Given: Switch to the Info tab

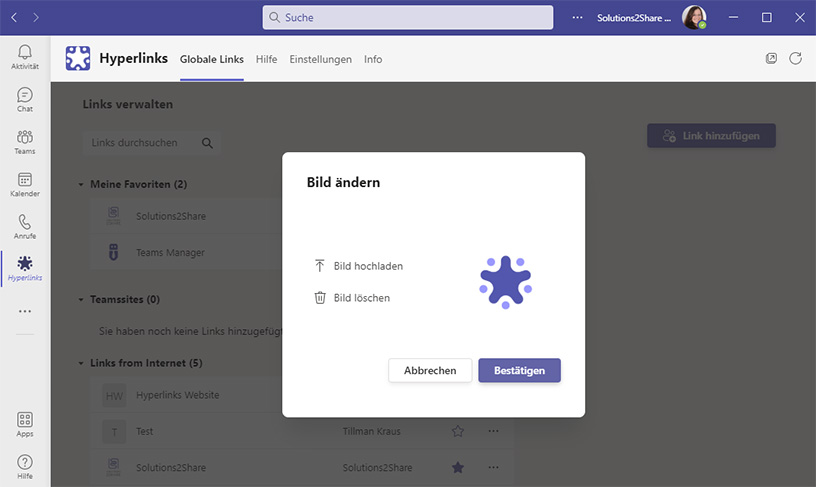Looking at the screenshot, I should (x=373, y=59).
